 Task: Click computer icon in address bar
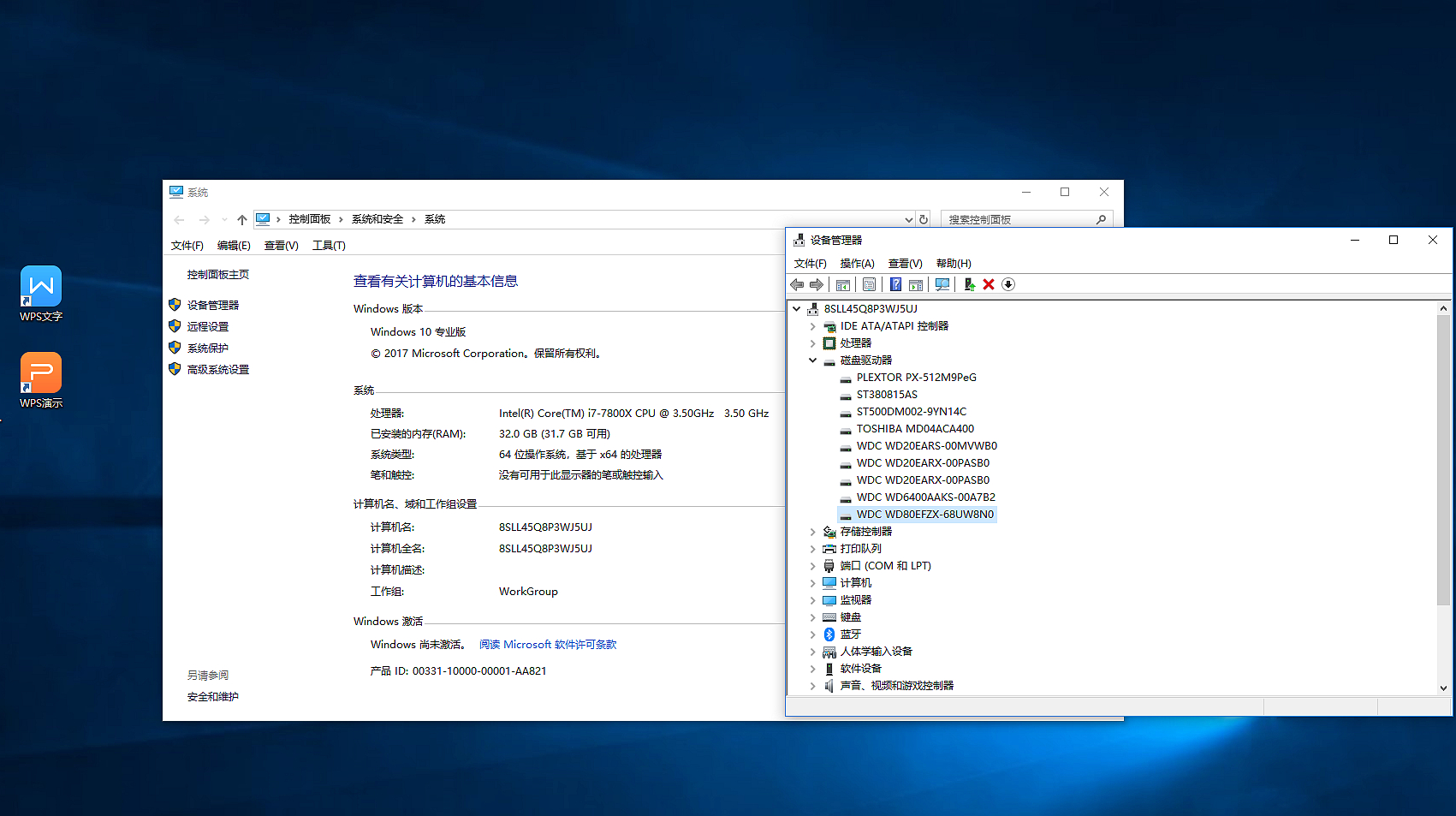coord(264,219)
